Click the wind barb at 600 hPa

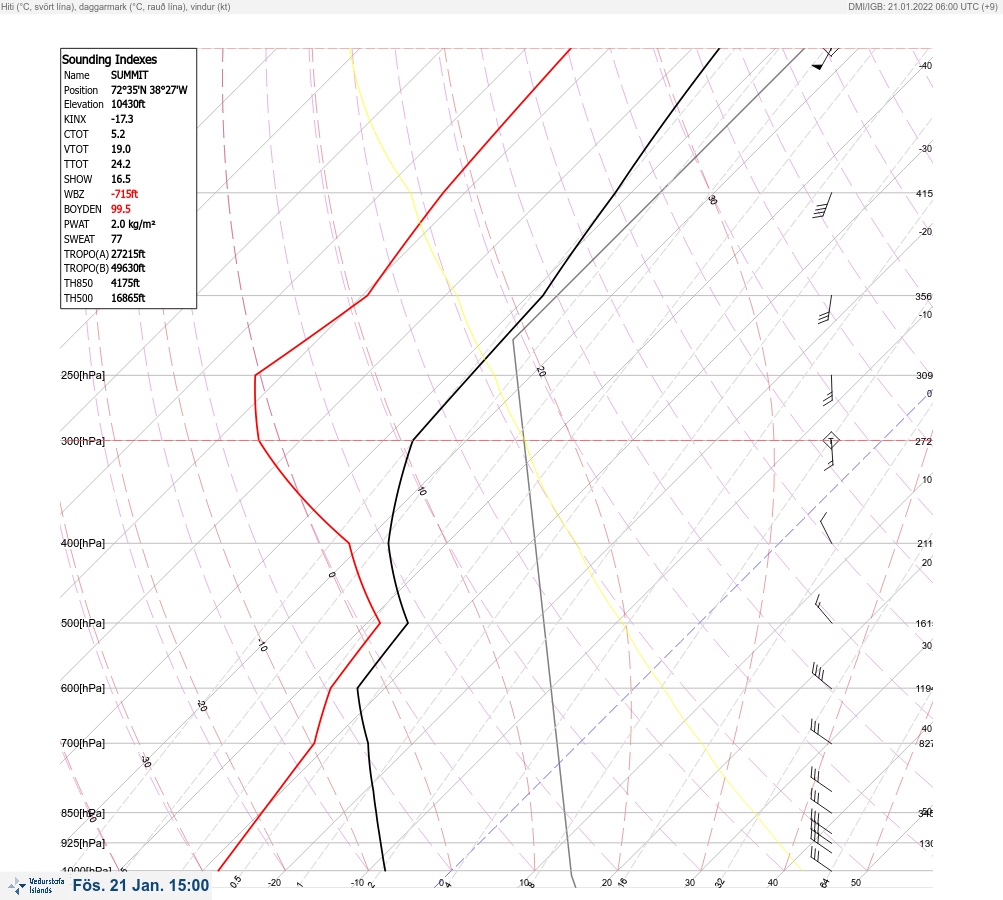[x=821, y=676]
